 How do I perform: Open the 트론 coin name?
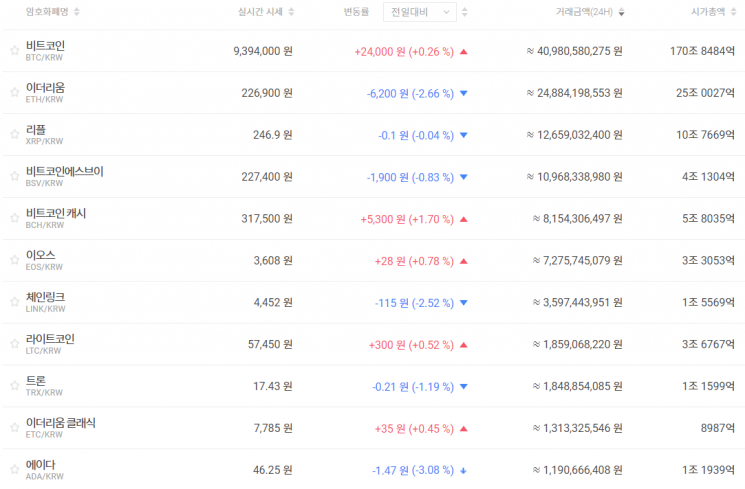(x=36, y=381)
